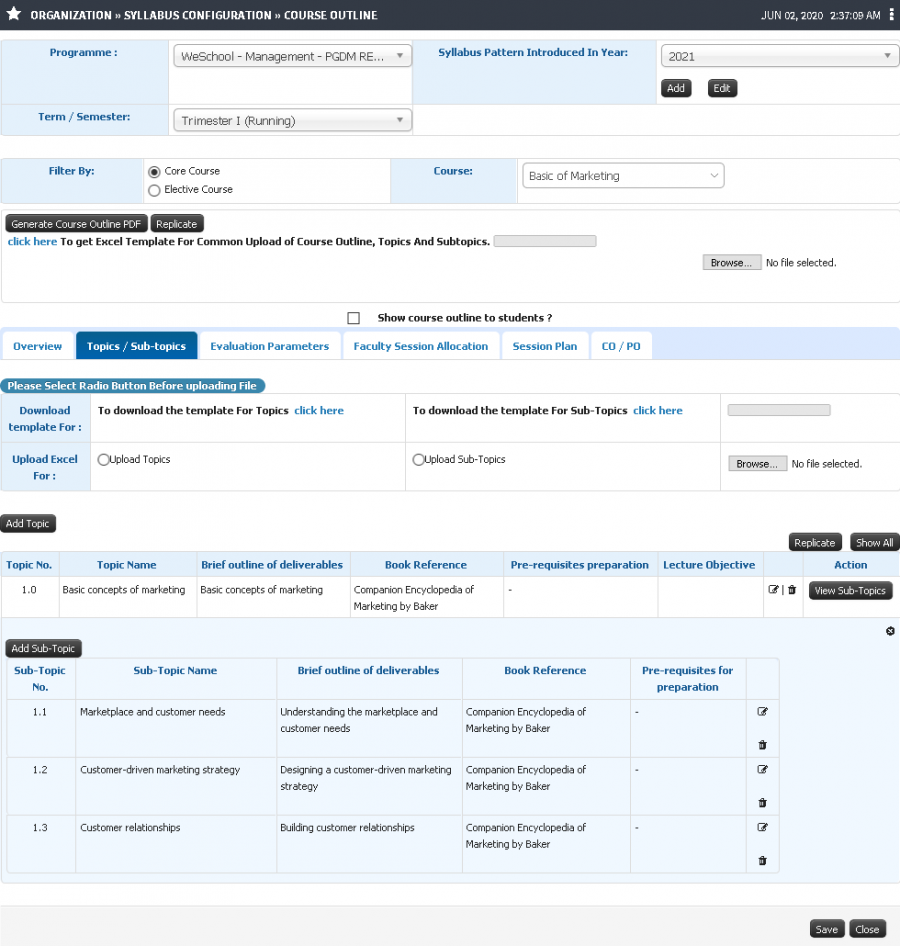Edit sub-topic 1.1 Marketplace and customer needs

click(762, 711)
